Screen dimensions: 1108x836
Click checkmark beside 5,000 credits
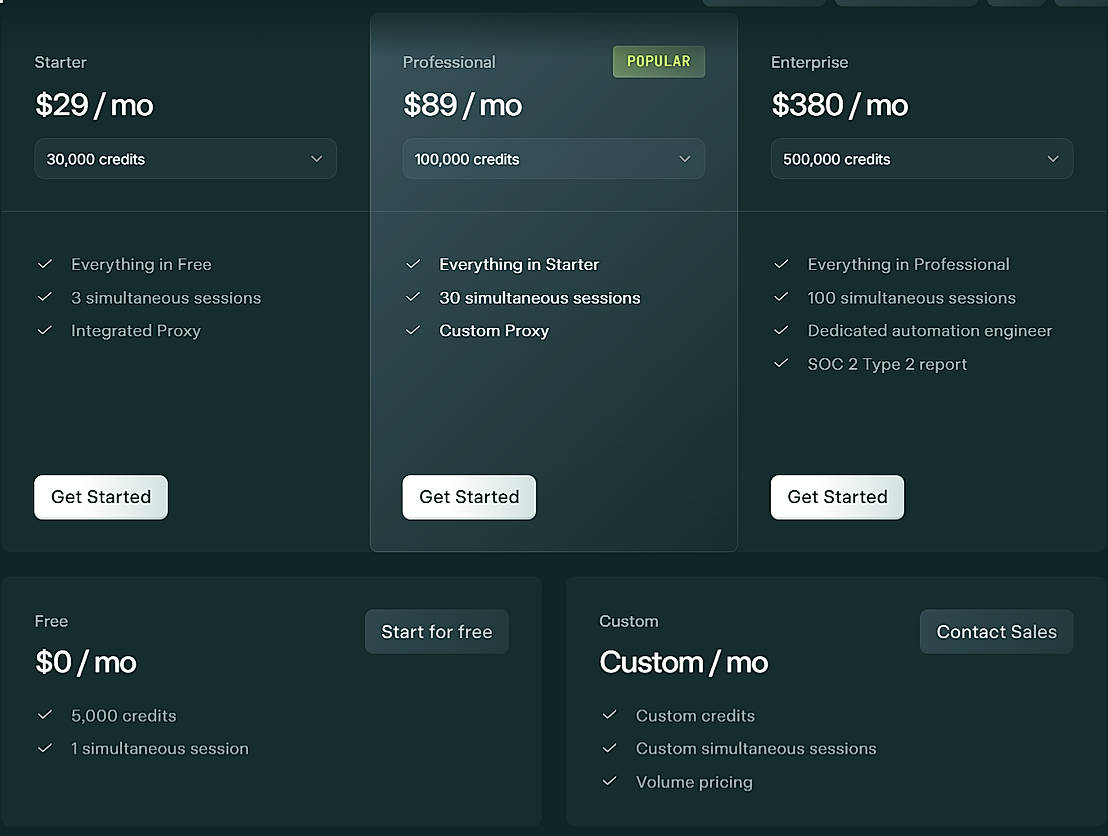click(x=44, y=715)
